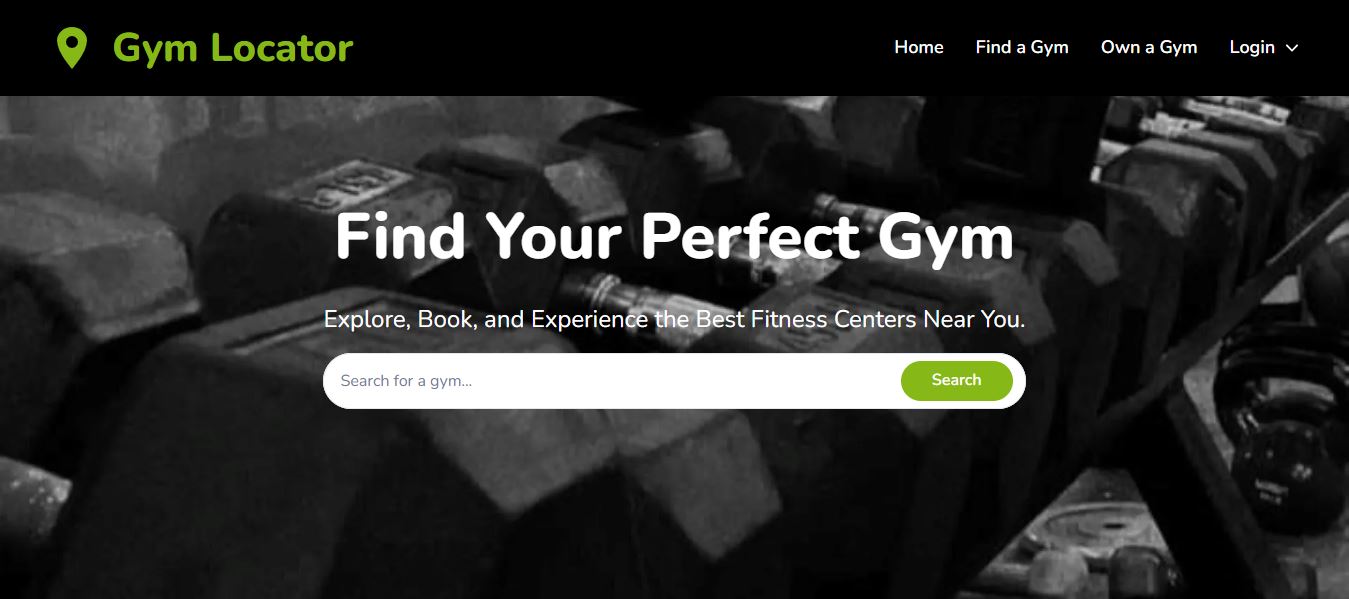Viewport: 1349px width, 599px height.
Task: Expand the Login menu
Action: (1264, 47)
